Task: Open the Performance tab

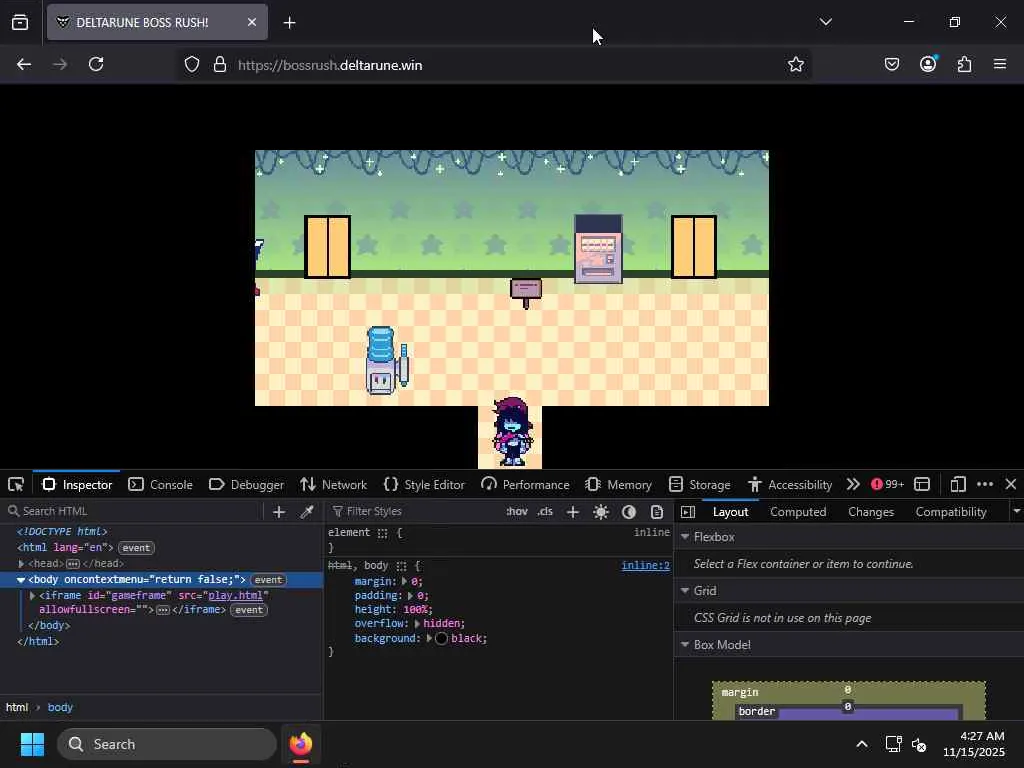Action: tap(525, 485)
